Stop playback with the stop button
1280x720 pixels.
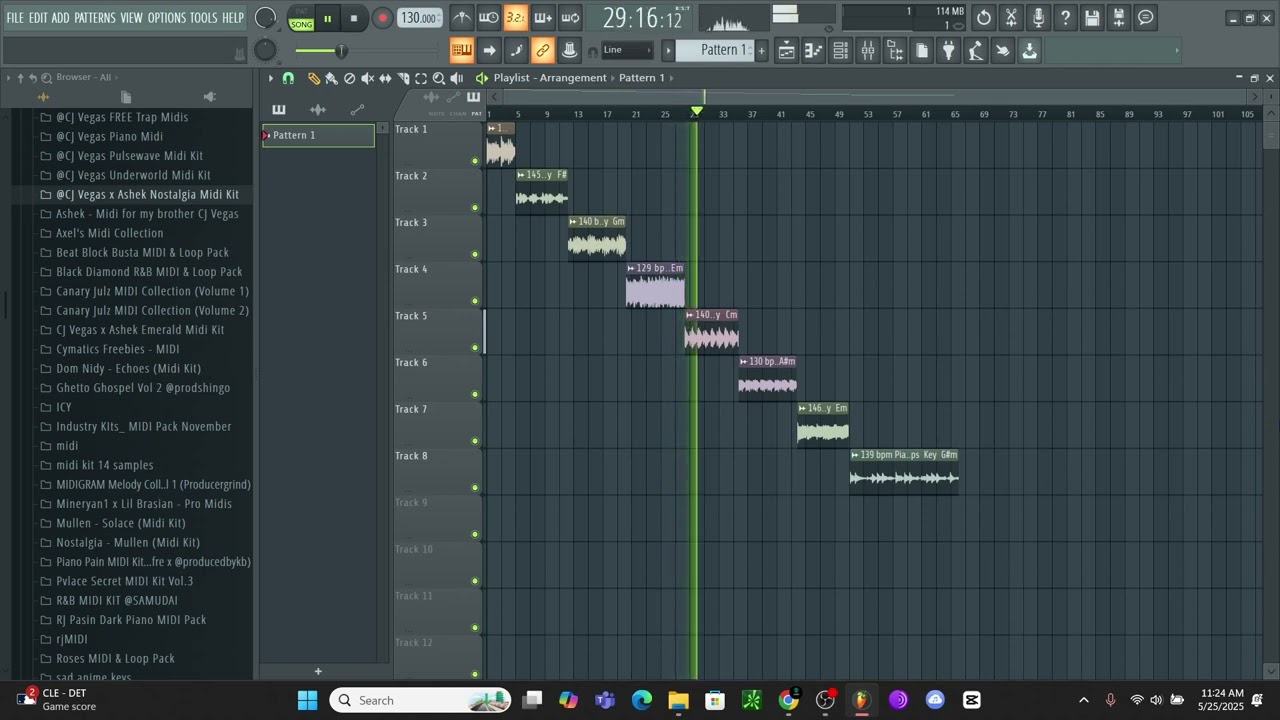353,18
